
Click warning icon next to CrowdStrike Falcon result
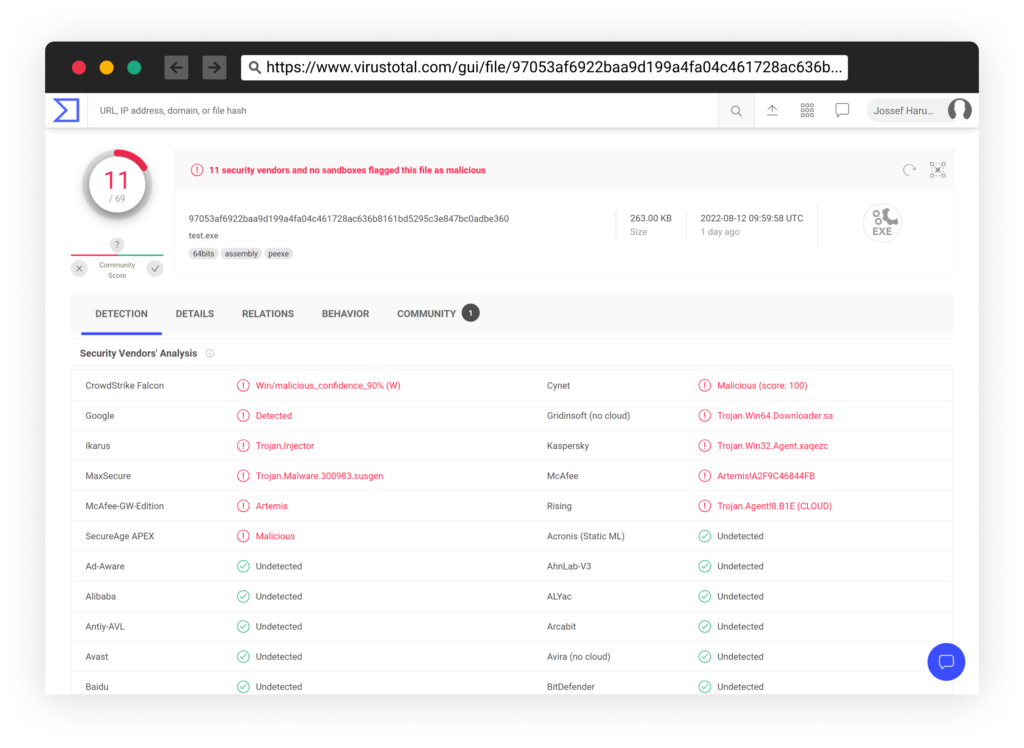(x=243, y=385)
